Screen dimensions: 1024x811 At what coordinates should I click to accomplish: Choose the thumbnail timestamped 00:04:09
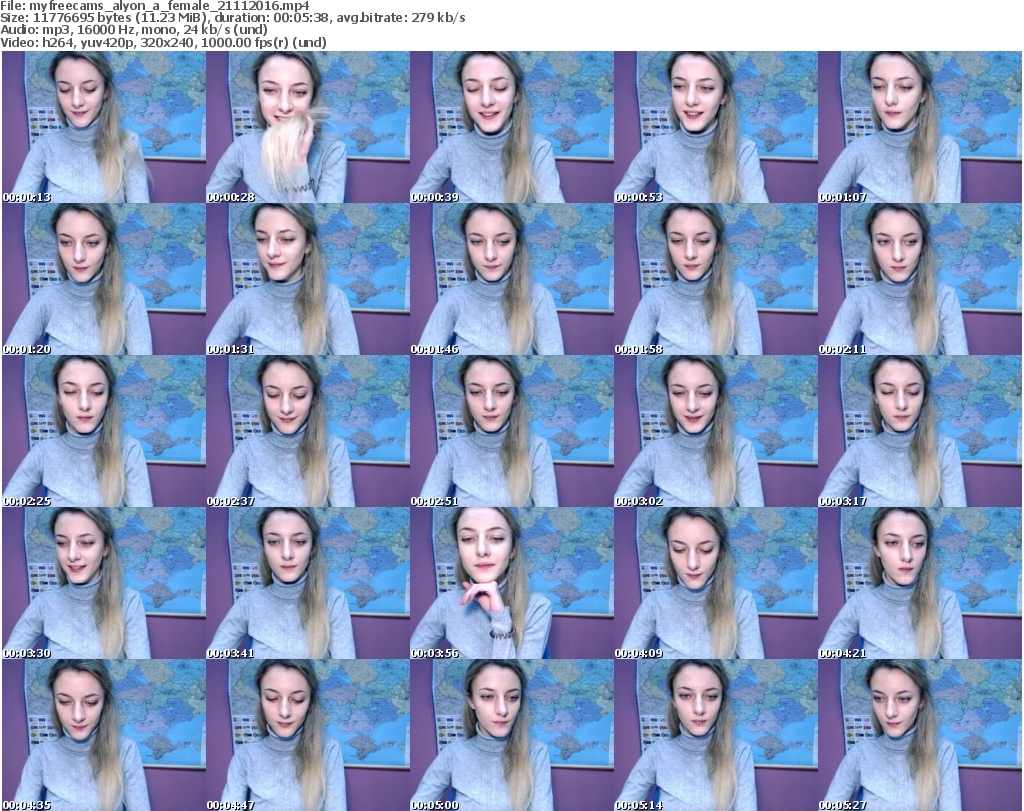(716, 583)
